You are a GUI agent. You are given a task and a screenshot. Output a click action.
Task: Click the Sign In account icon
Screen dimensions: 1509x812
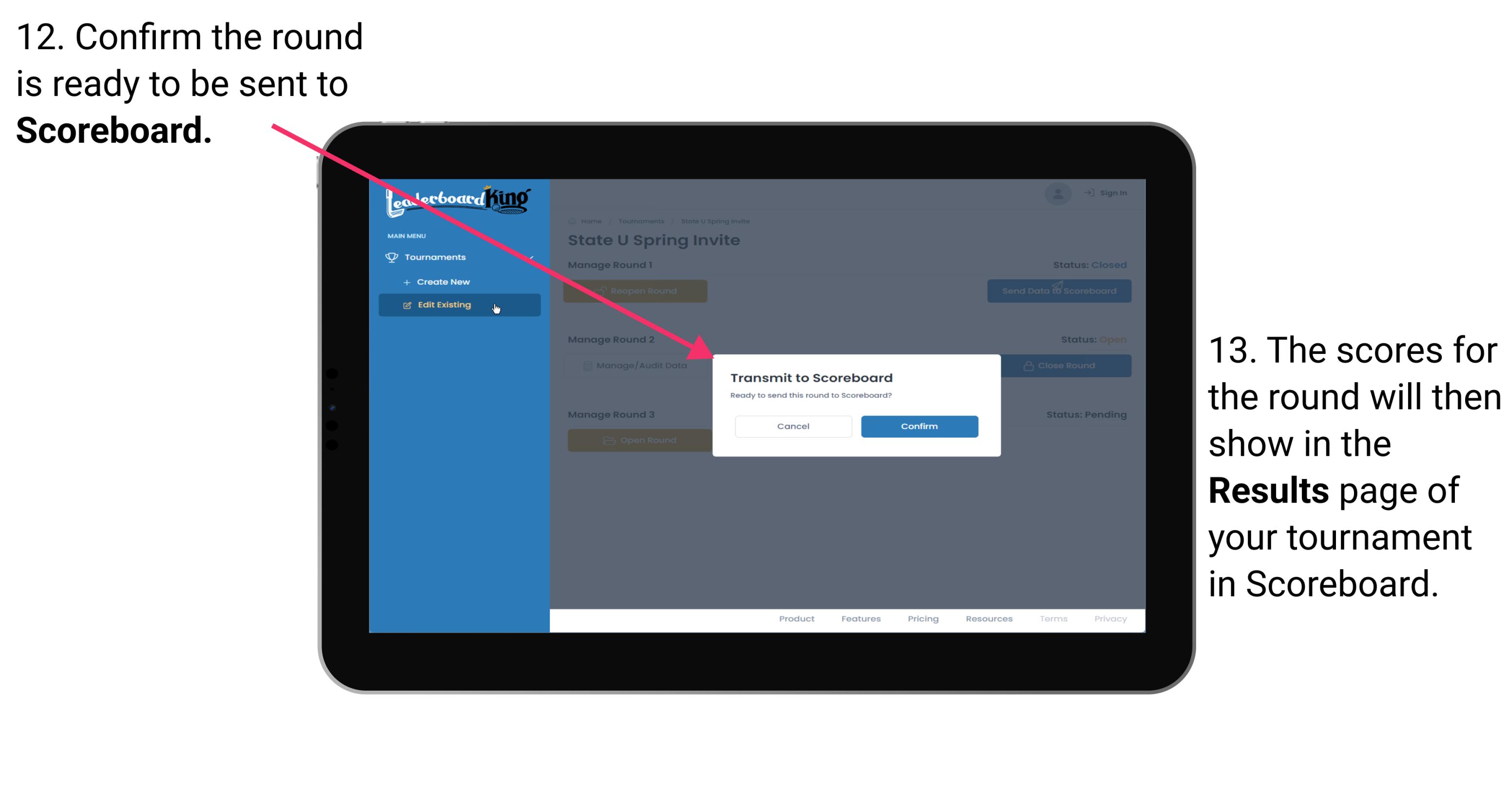click(1057, 193)
